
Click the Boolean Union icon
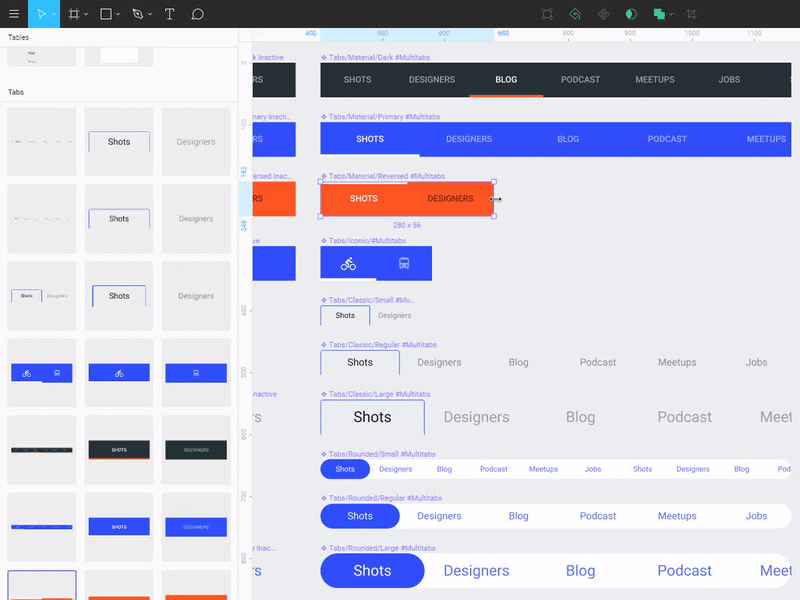click(658, 14)
